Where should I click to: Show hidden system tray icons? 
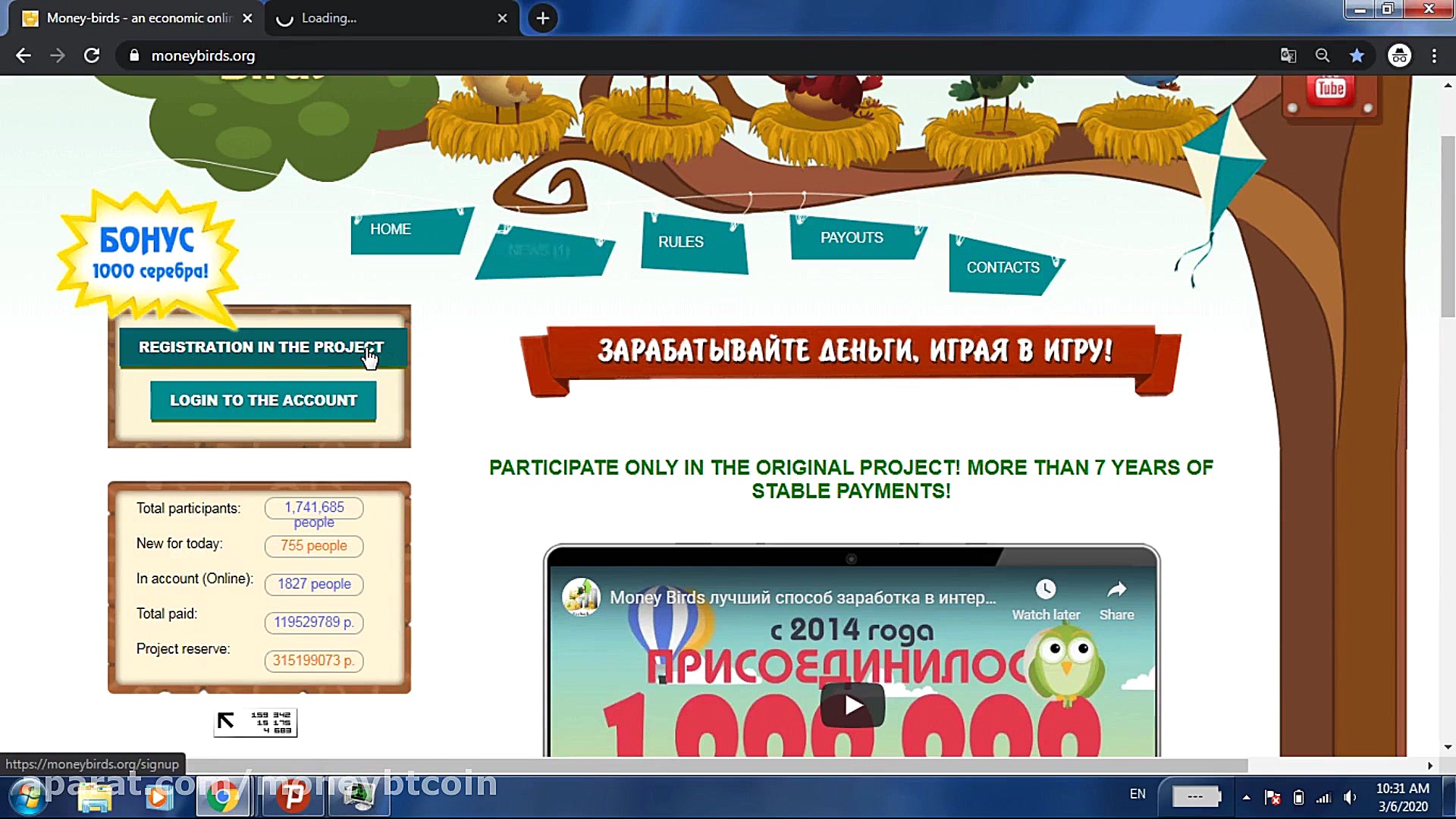click(x=1246, y=797)
